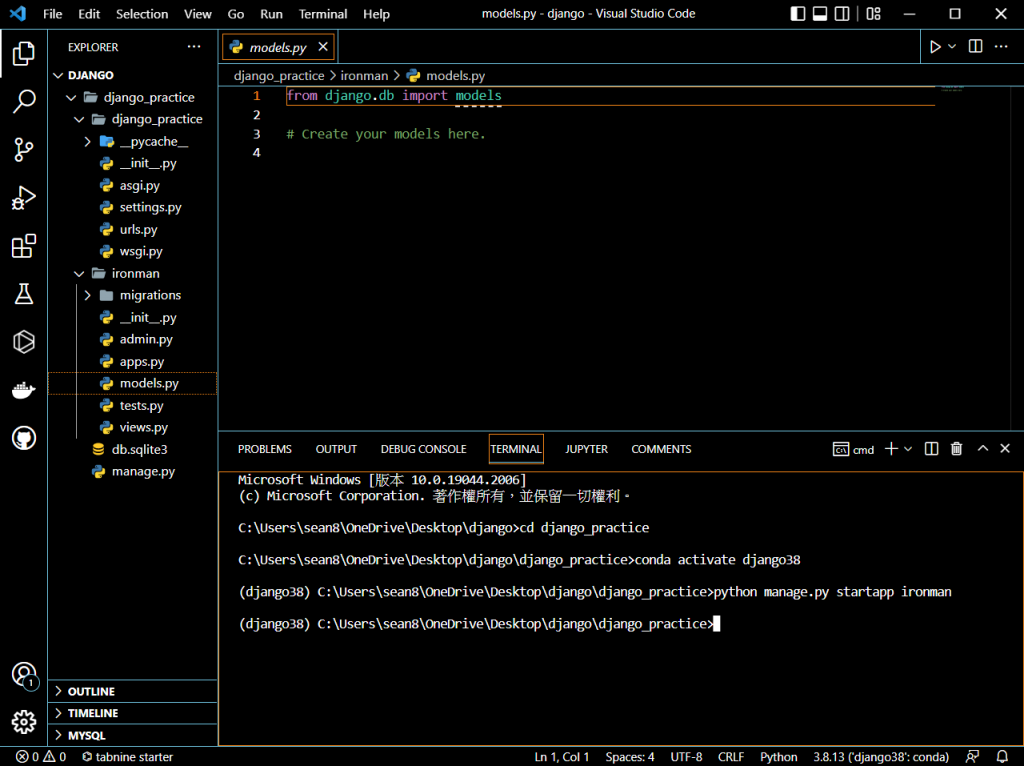
Task: Toggle secondary side bar visibility
Action: point(842,14)
